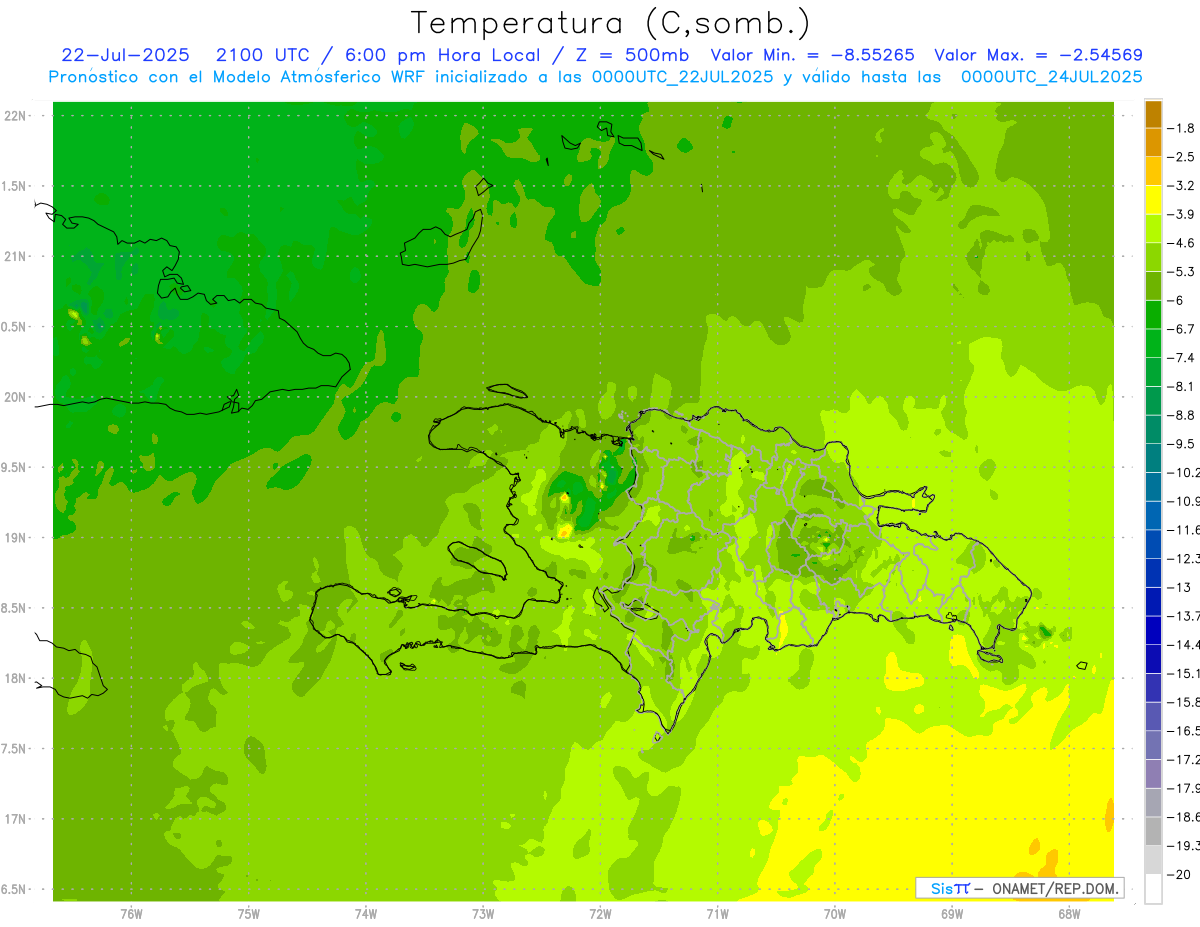
Task: Click the '2100 UTC' time label
Action: tap(262, 55)
